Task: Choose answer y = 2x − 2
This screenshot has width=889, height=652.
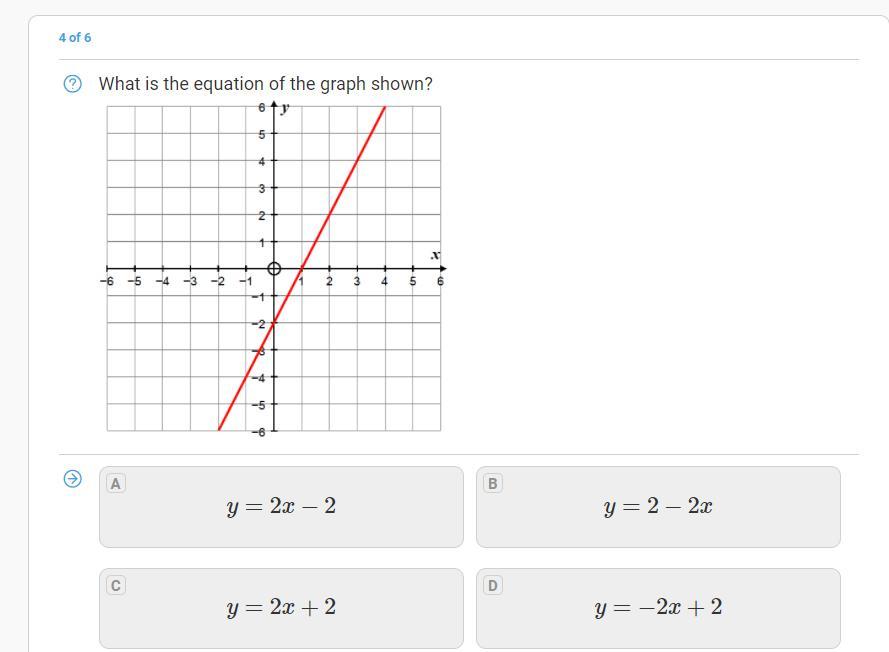Action: [x=281, y=507]
